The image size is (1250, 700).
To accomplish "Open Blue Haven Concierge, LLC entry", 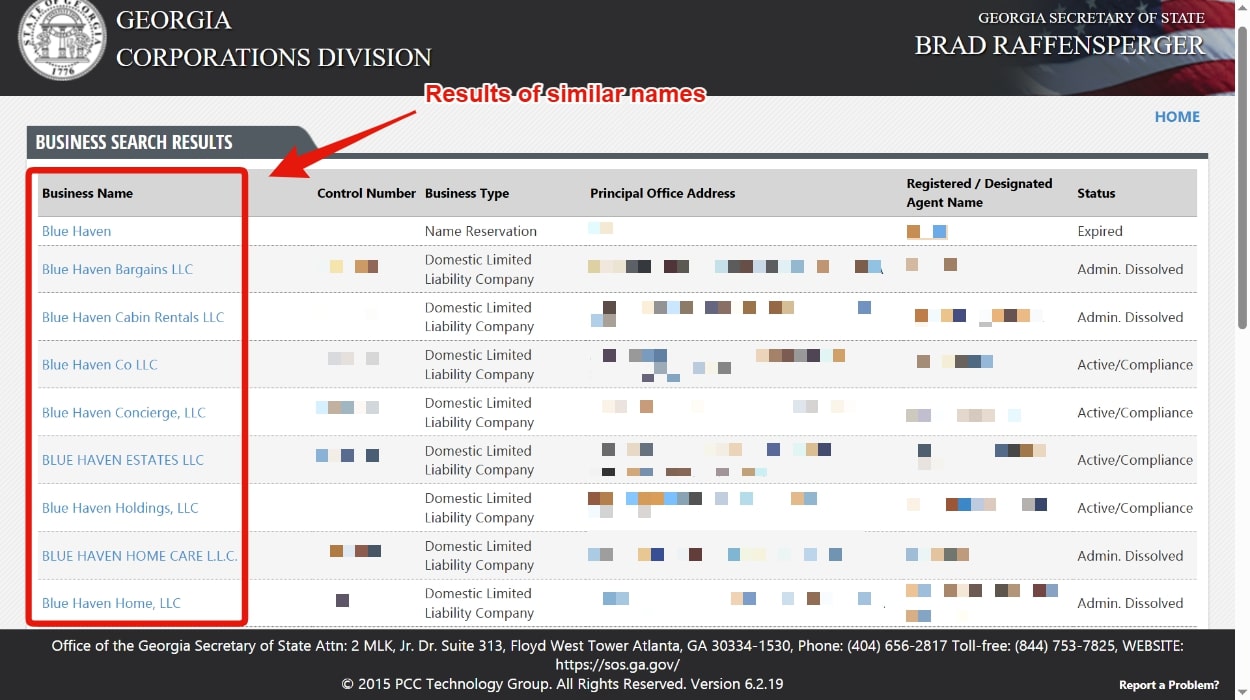I will [x=123, y=413].
